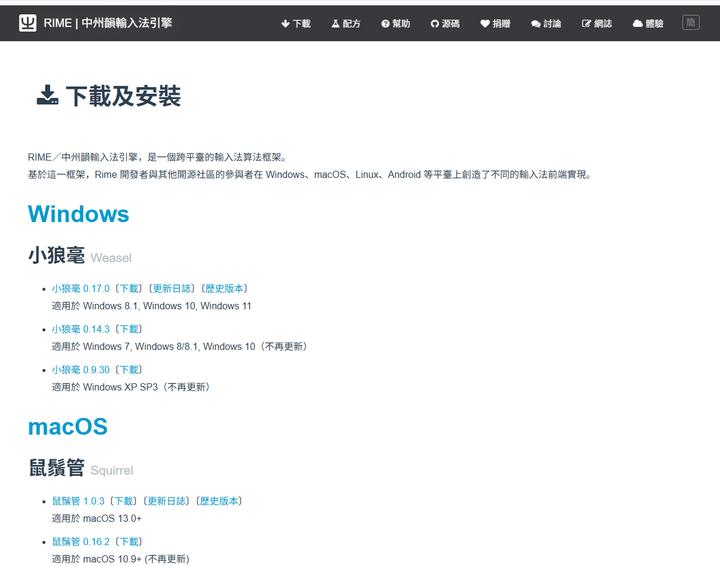
Task: Open 捐贈 nav item with the heart icon
Action: click(x=495, y=23)
